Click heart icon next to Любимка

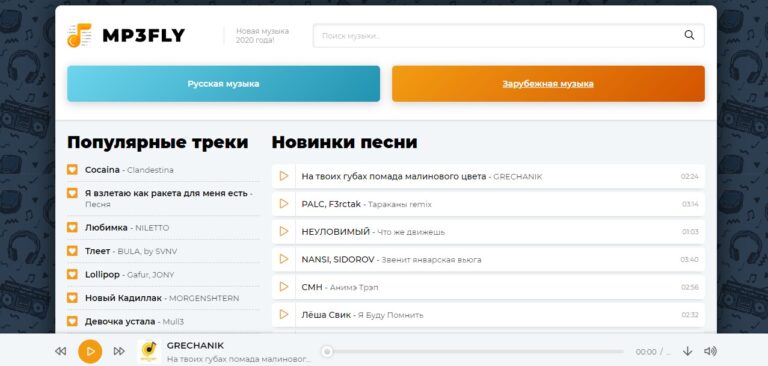point(72,227)
